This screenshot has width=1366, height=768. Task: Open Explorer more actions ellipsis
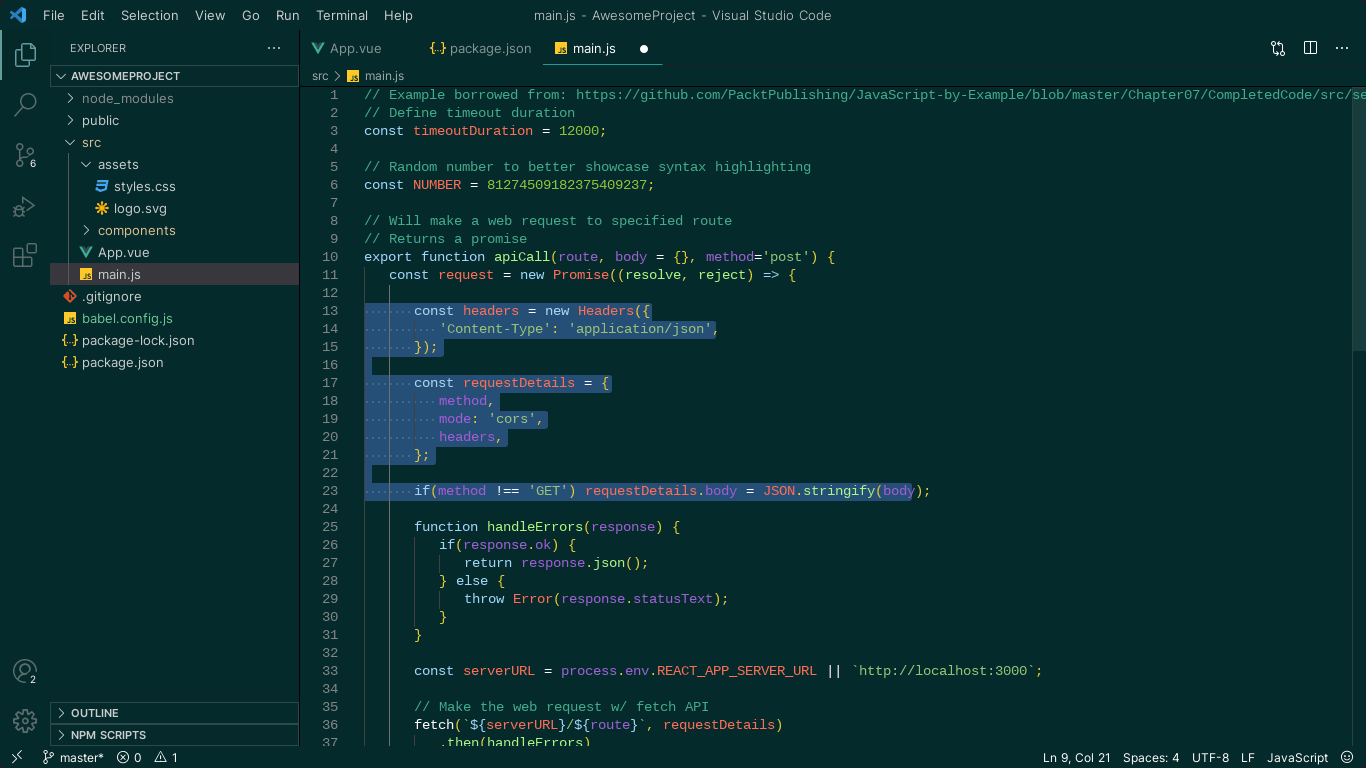pyautogui.click(x=274, y=48)
